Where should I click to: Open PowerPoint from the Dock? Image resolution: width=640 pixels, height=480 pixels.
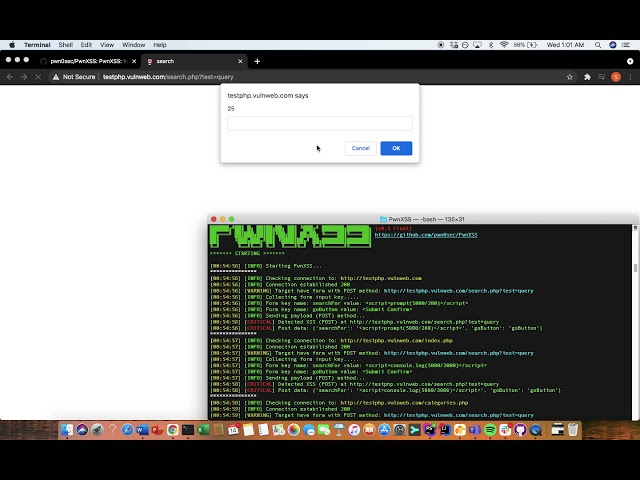coord(158,430)
